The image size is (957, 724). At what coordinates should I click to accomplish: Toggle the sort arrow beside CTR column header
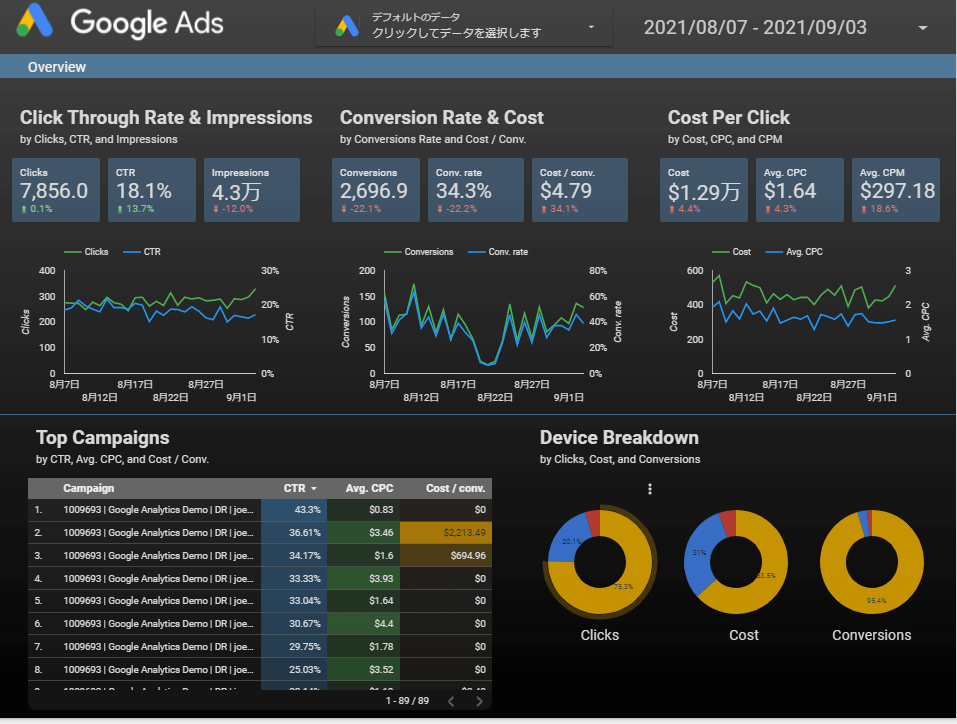(314, 489)
